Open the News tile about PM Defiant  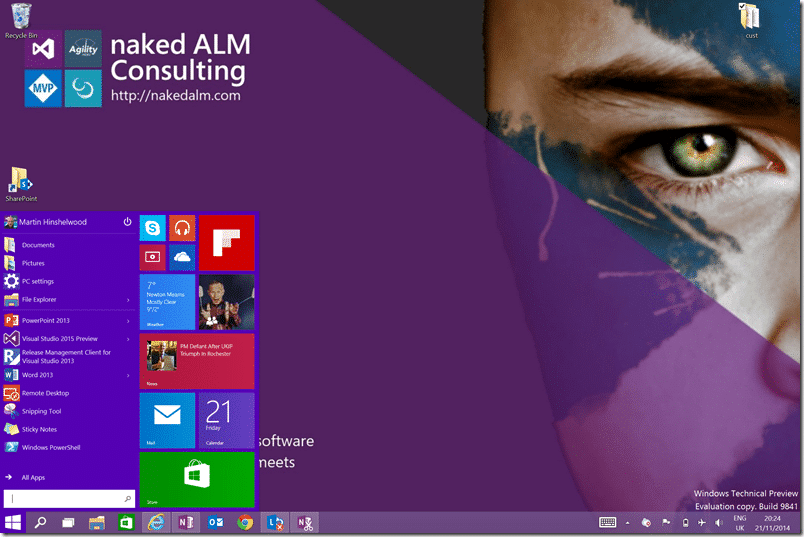(x=197, y=361)
